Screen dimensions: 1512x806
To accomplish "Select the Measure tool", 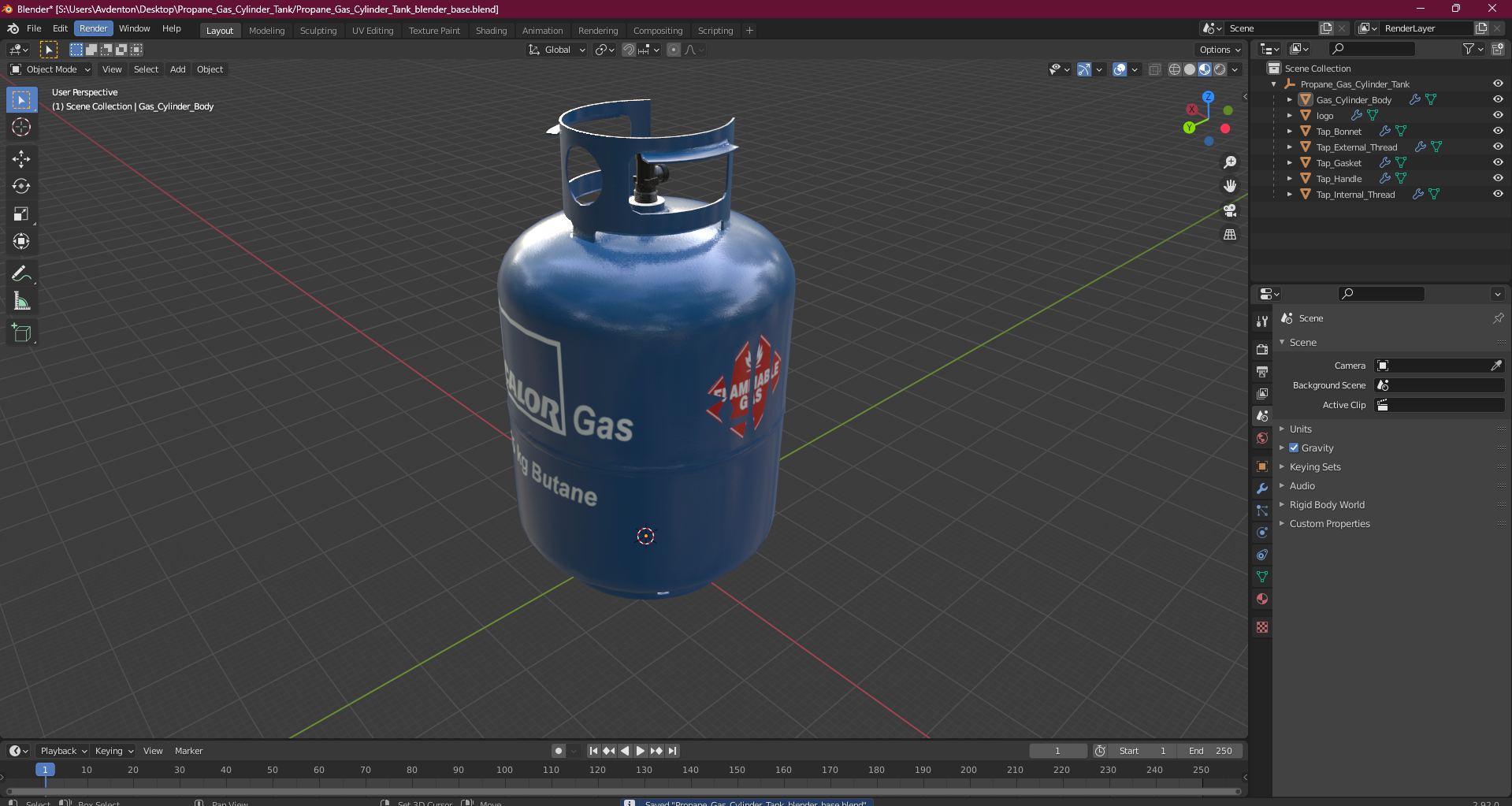I will pos(21,301).
